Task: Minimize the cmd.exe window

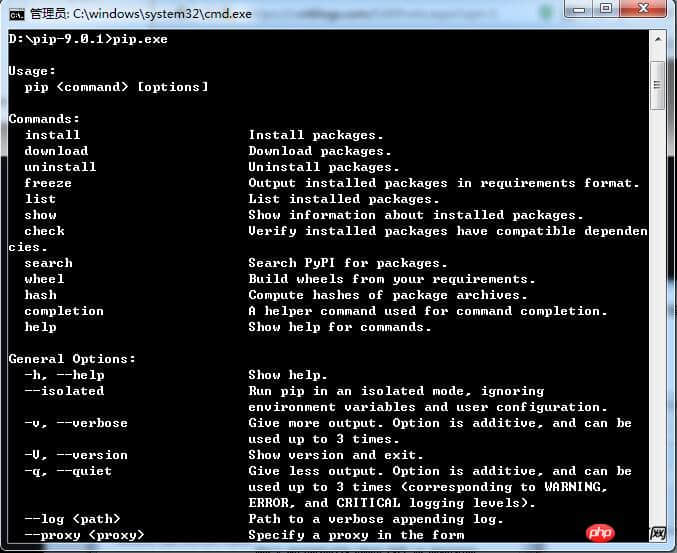Action: (x=579, y=9)
